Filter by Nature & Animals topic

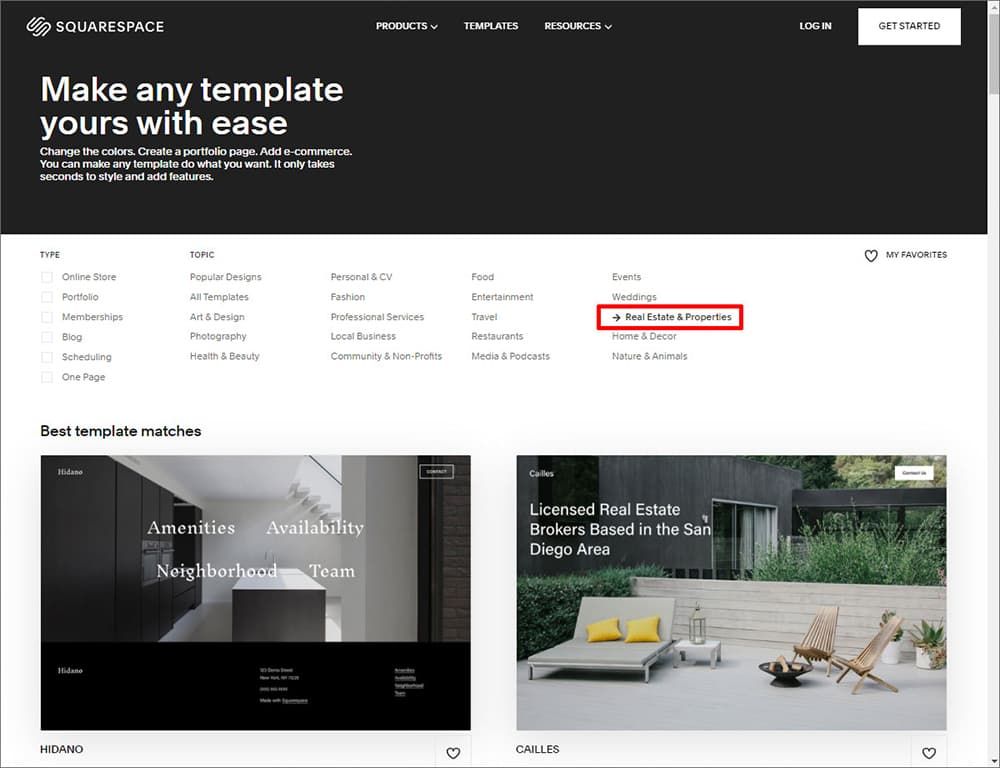point(649,356)
